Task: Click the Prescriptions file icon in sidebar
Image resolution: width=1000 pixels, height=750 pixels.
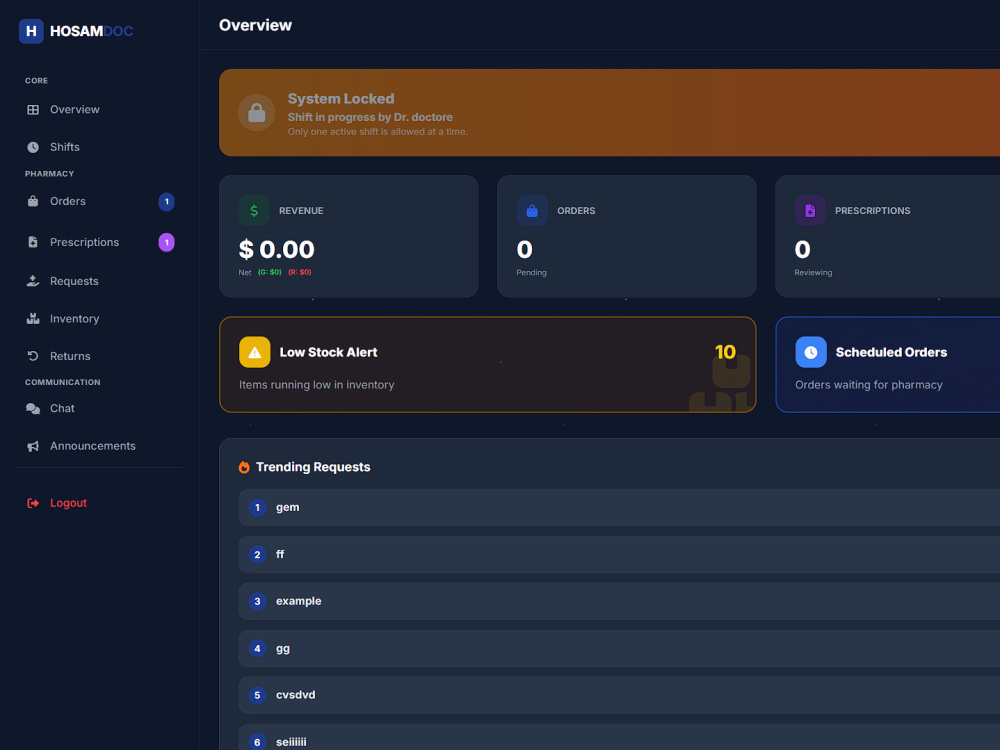Action: [33, 242]
